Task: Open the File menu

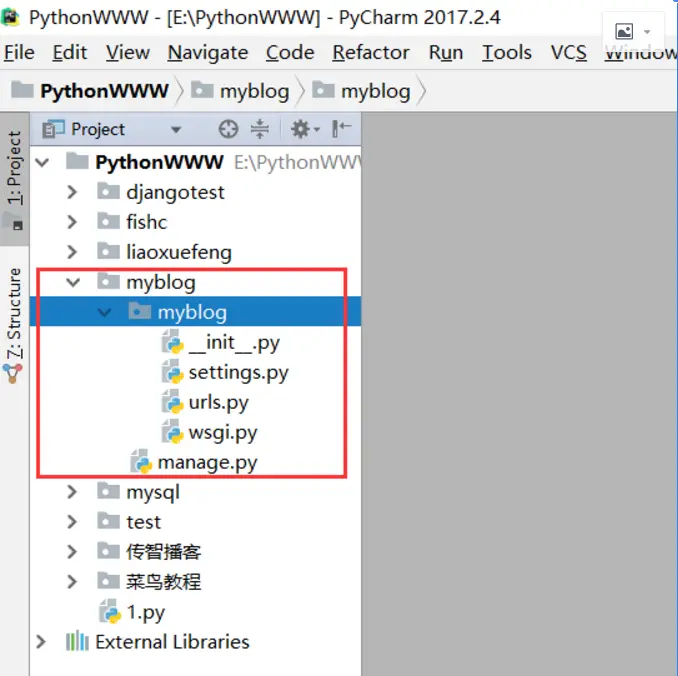Action: [19, 52]
